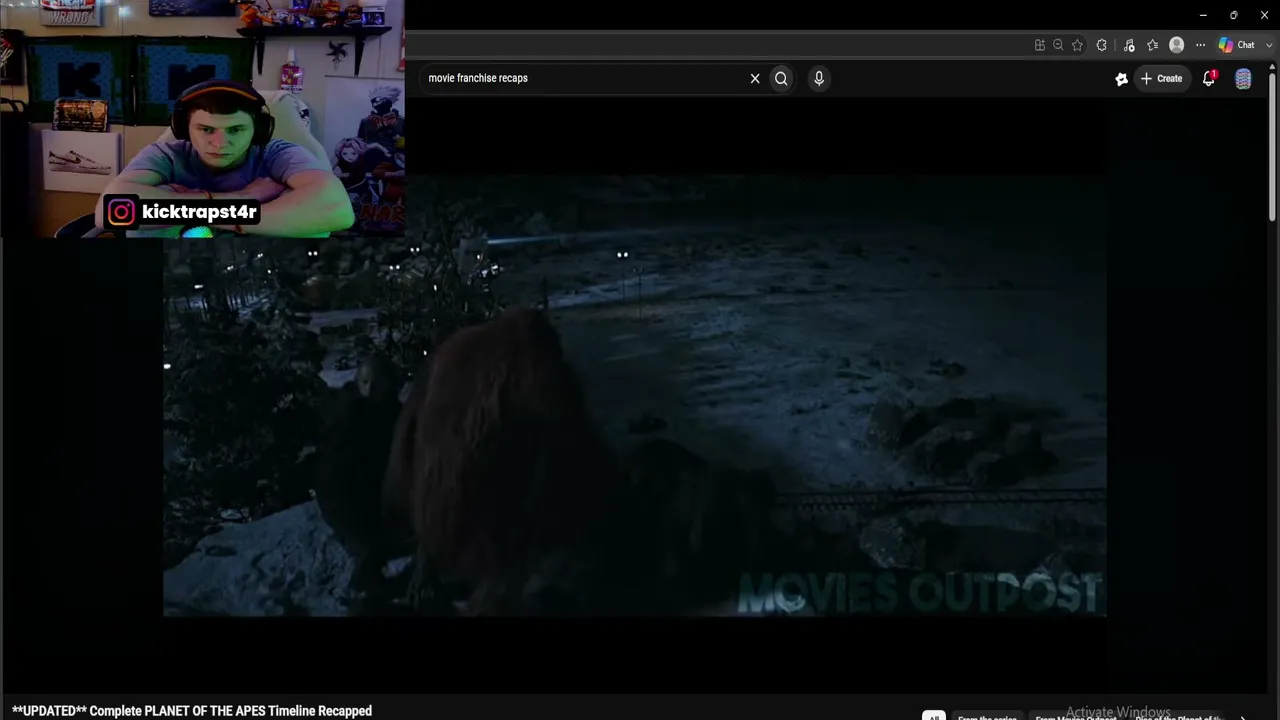Clear the YouTube search box text

point(755,78)
